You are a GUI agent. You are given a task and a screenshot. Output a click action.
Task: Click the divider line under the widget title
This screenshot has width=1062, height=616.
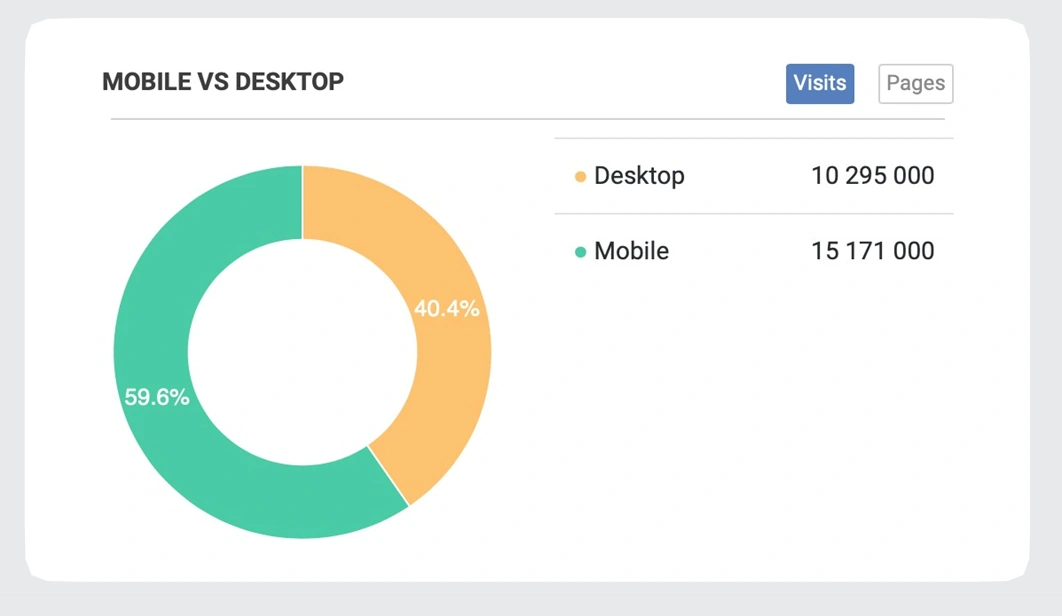[527, 120]
